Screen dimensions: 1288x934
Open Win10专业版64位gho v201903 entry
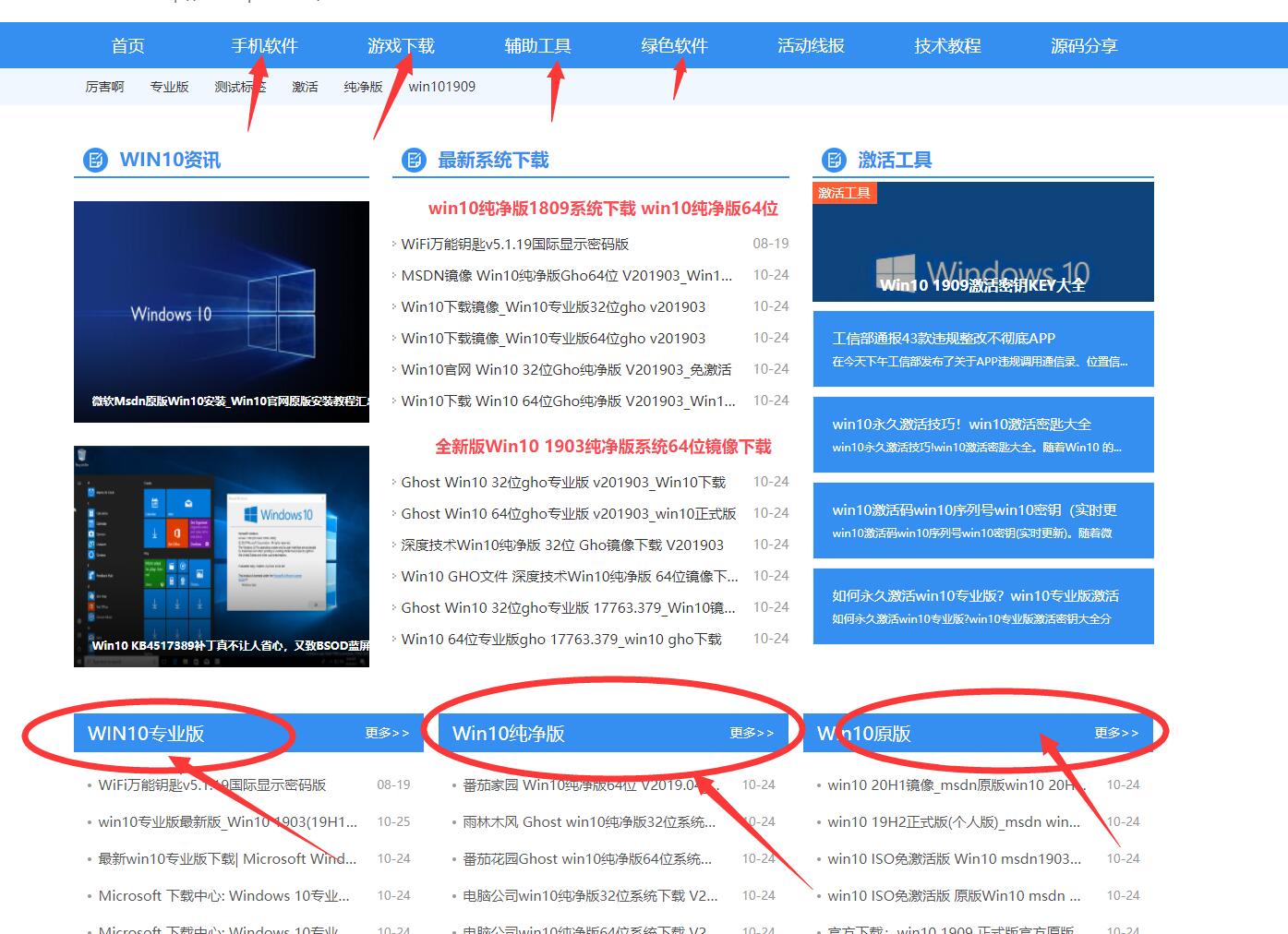553,338
